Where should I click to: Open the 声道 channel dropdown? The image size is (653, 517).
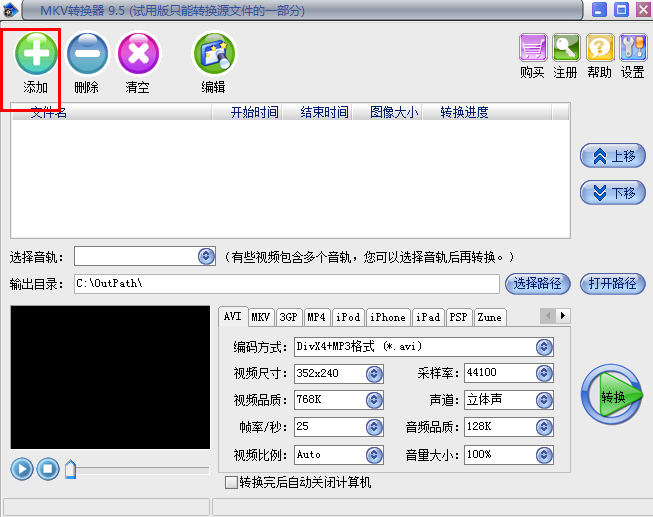click(544, 400)
